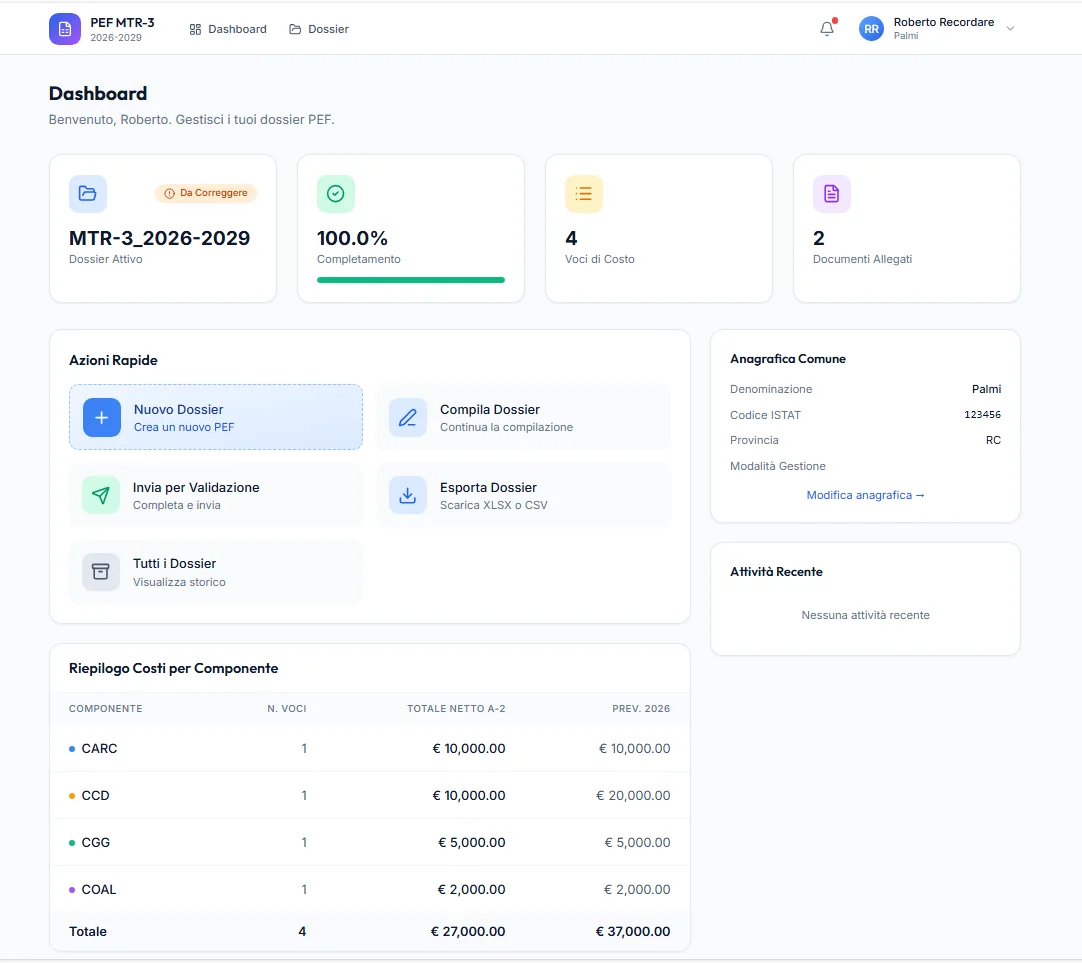
Task: Select the Invia per Validazione action label
Action: pyautogui.click(x=196, y=487)
